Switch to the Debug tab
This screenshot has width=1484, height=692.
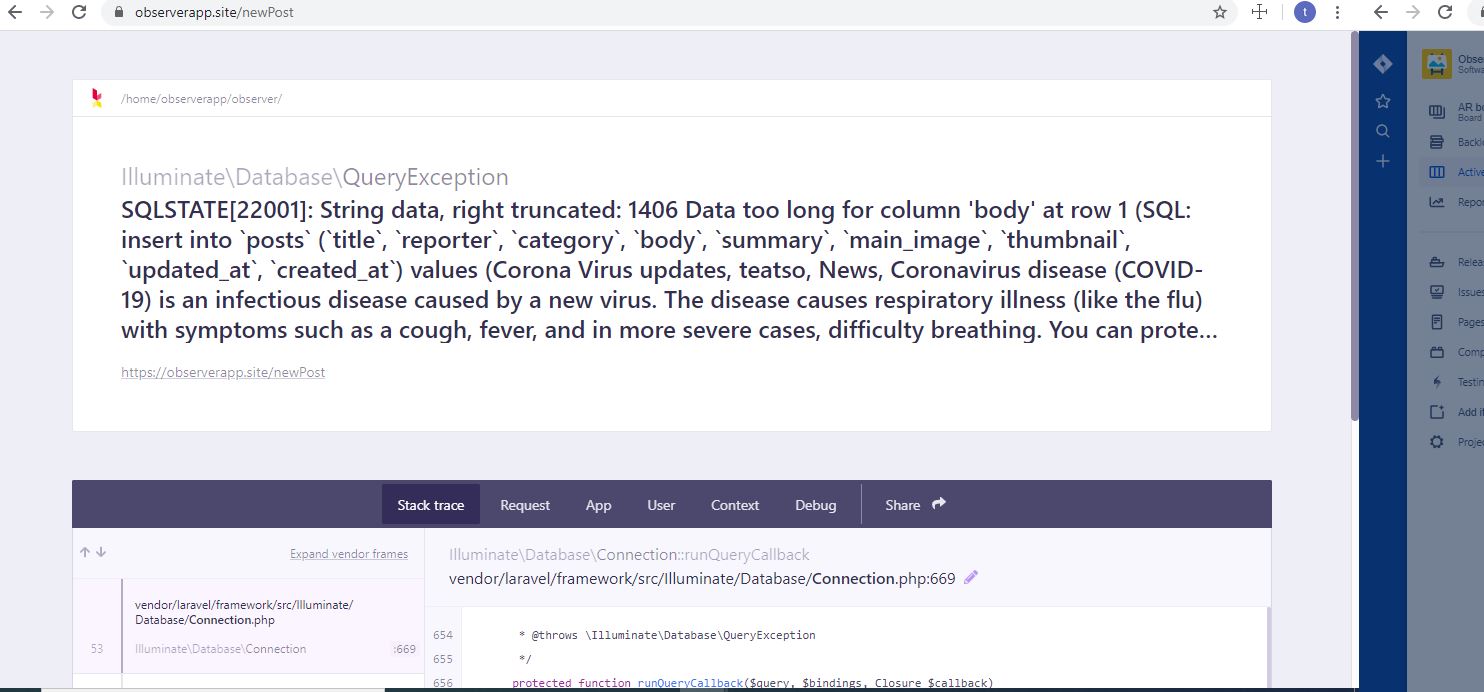click(815, 505)
